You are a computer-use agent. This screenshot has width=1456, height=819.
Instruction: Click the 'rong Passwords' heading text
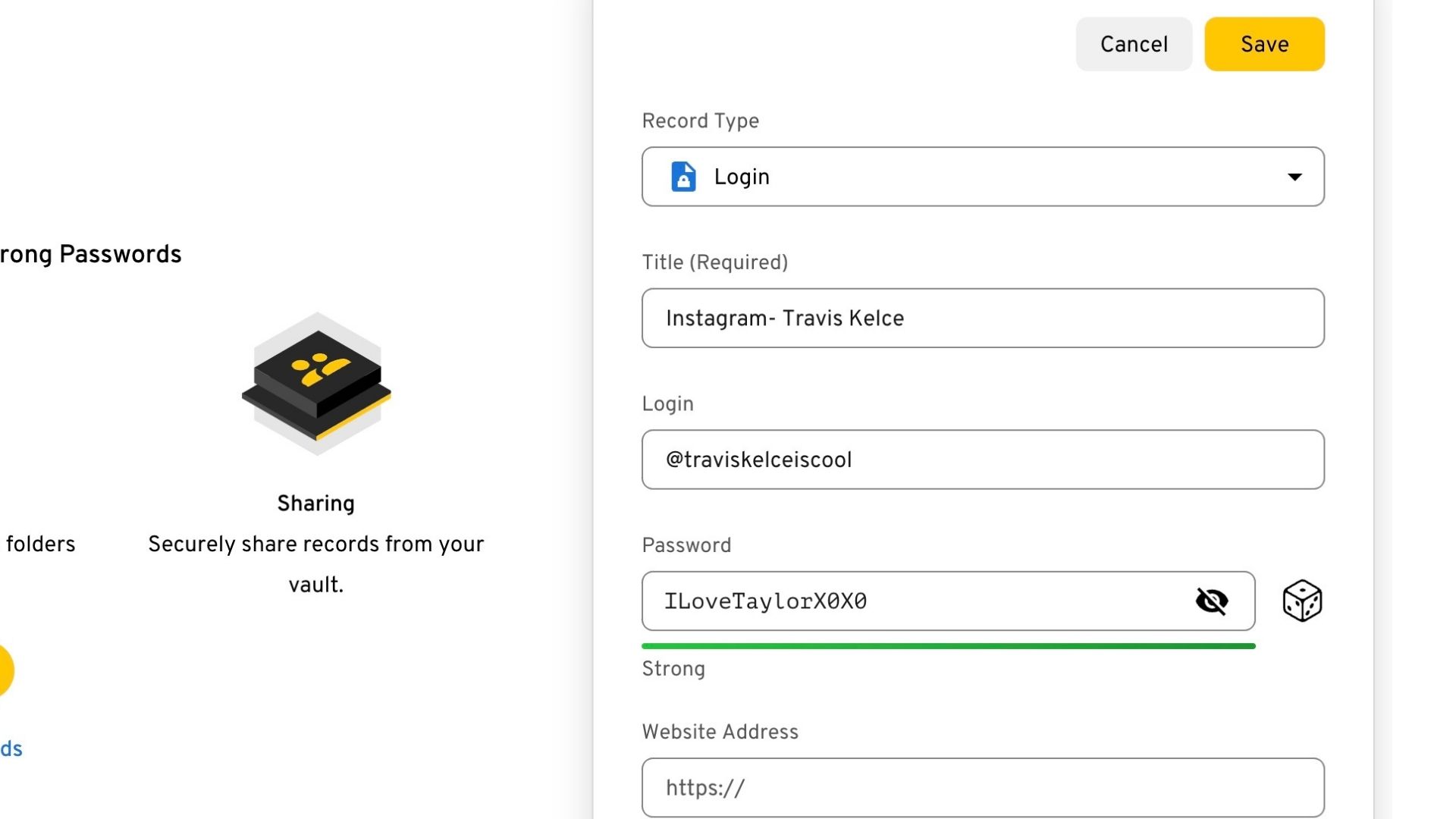coord(91,254)
